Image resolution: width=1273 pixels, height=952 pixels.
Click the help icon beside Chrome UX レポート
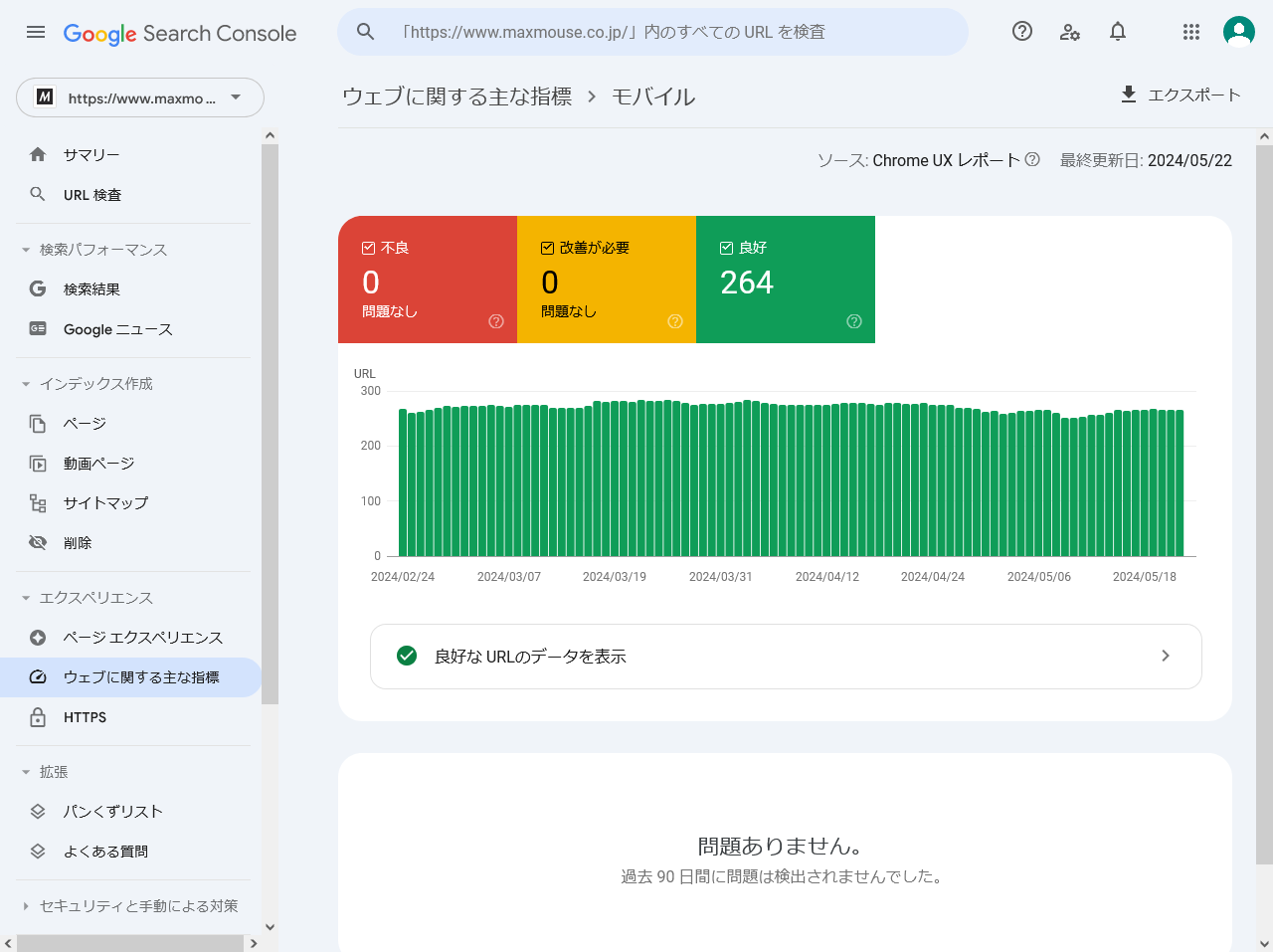(1032, 159)
